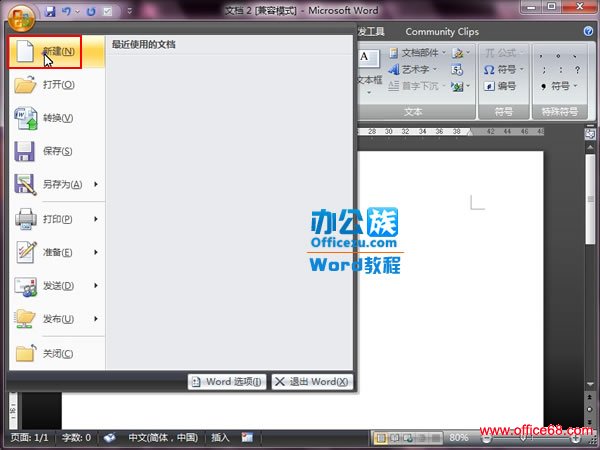Click the date and time icon in 文本 group
Screen dimensions: 600x450
[x=457, y=70]
